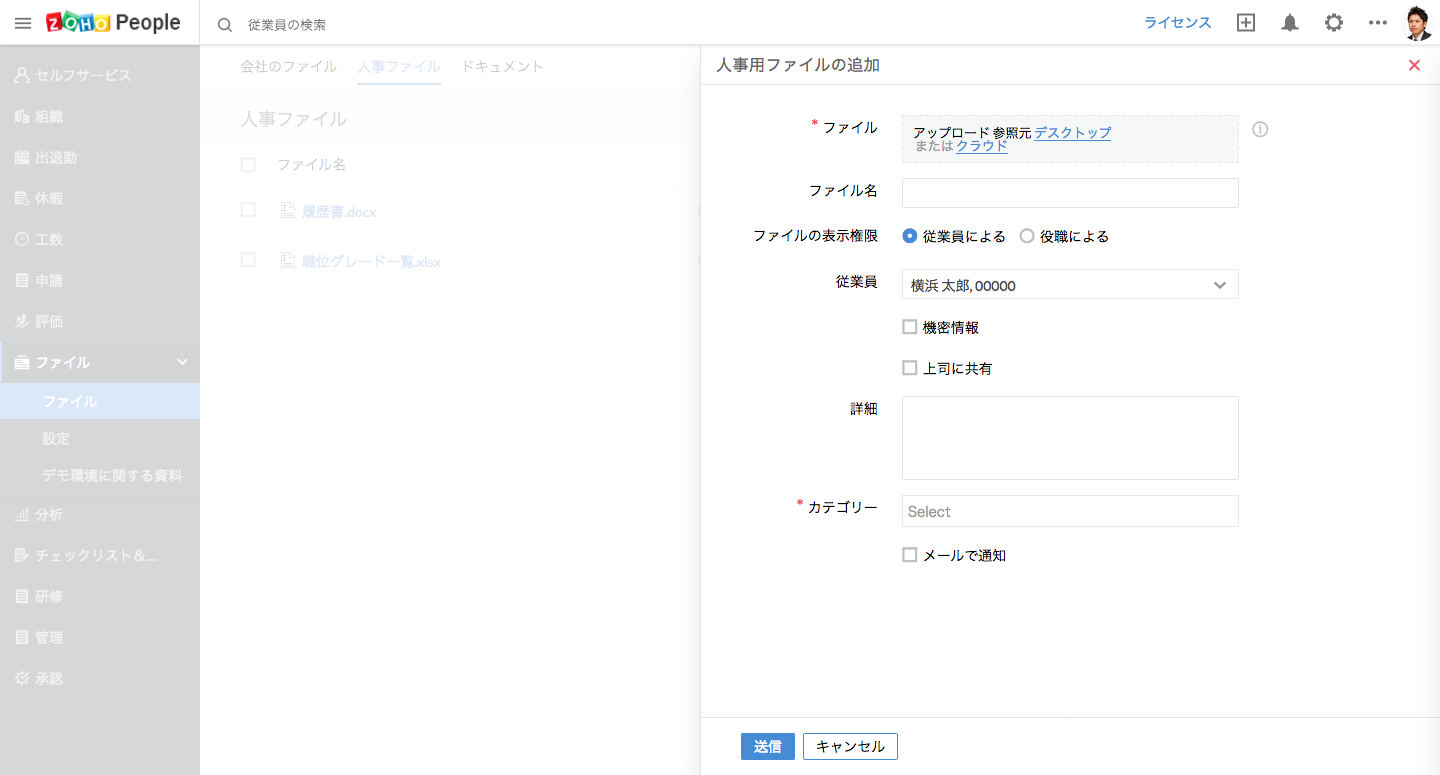Select 分析 in the sidebar
The image size is (1440, 775).
(49, 515)
